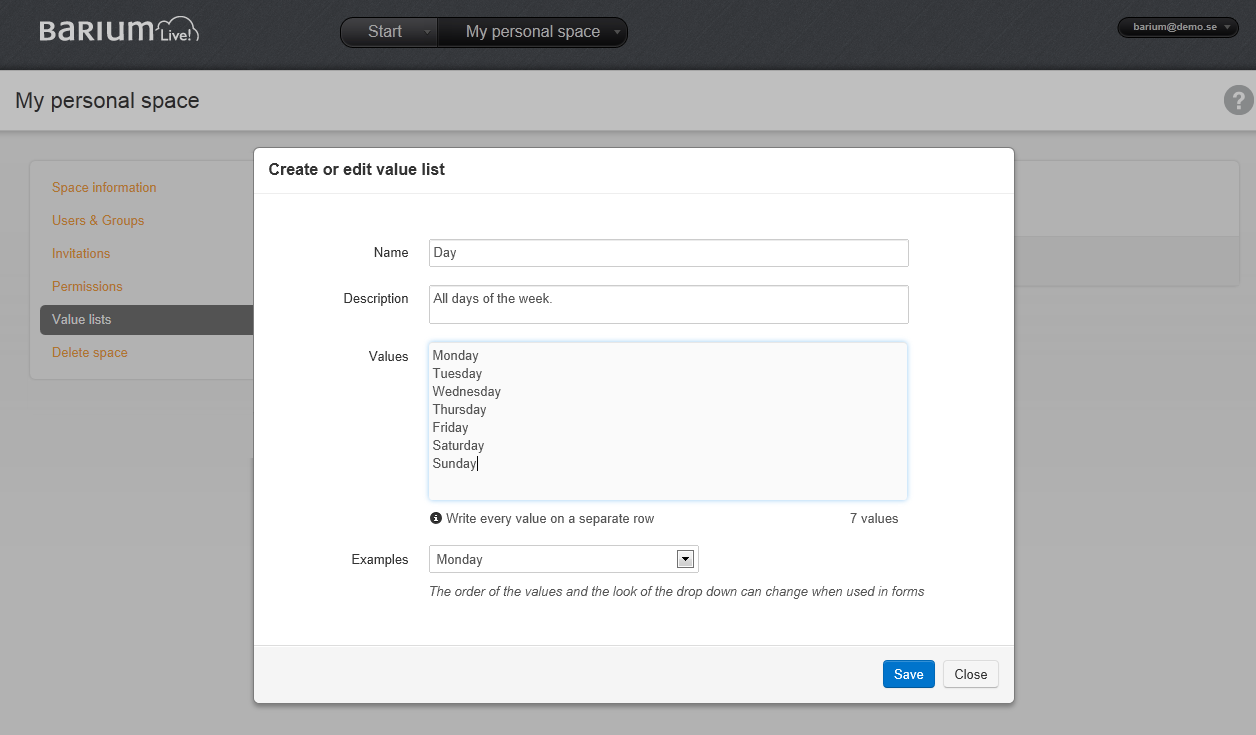Open the Examples dropdown showing Monday
Viewport: 1256px width, 735px height.
pos(563,559)
